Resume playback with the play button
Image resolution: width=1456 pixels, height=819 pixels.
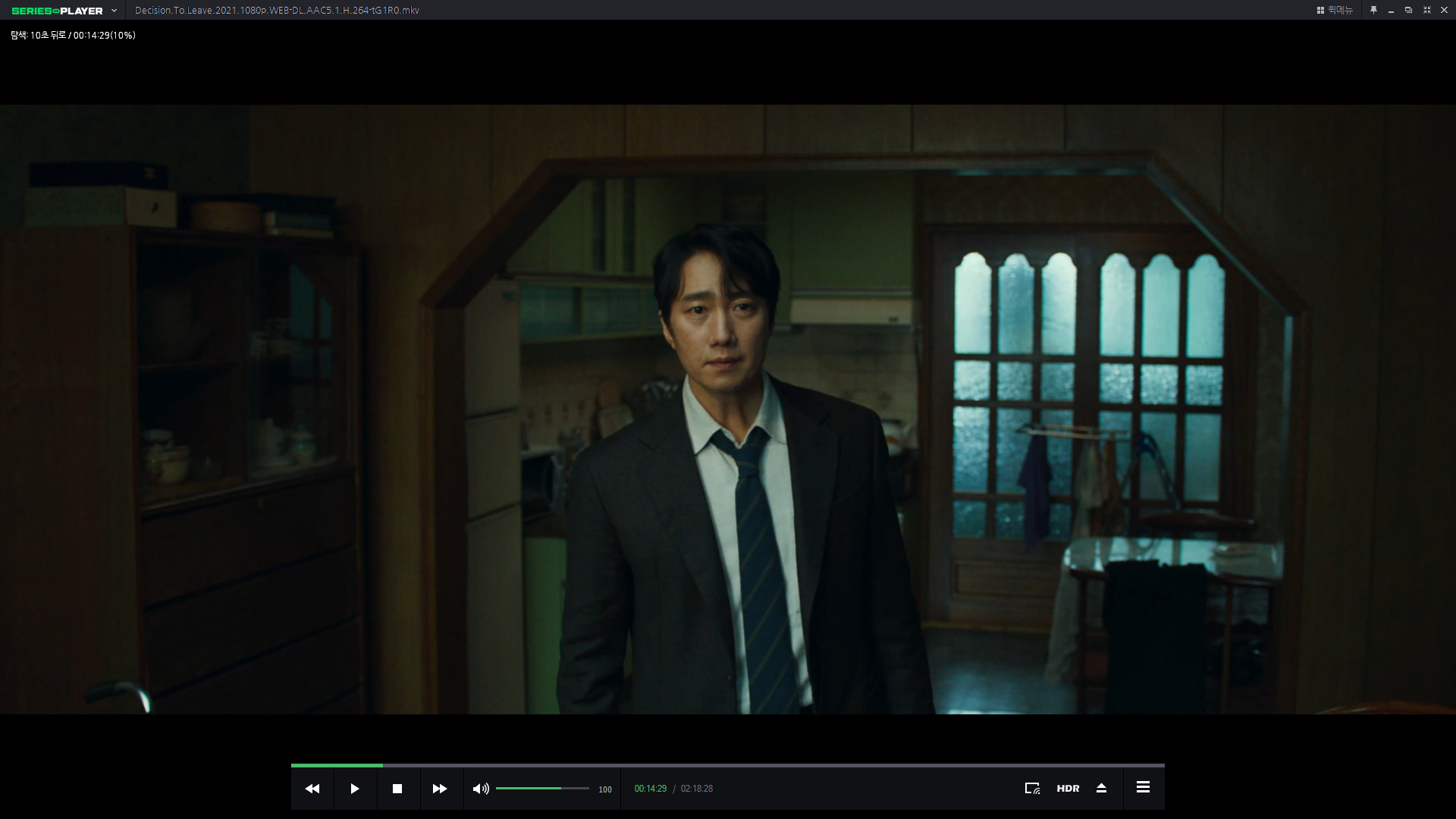pos(355,789)
